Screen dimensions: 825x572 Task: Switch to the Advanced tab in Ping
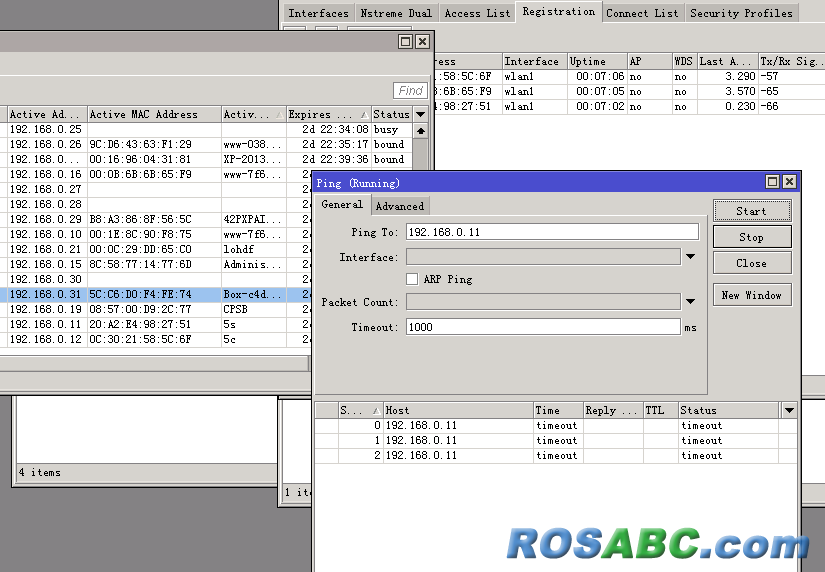pos(400,206)
